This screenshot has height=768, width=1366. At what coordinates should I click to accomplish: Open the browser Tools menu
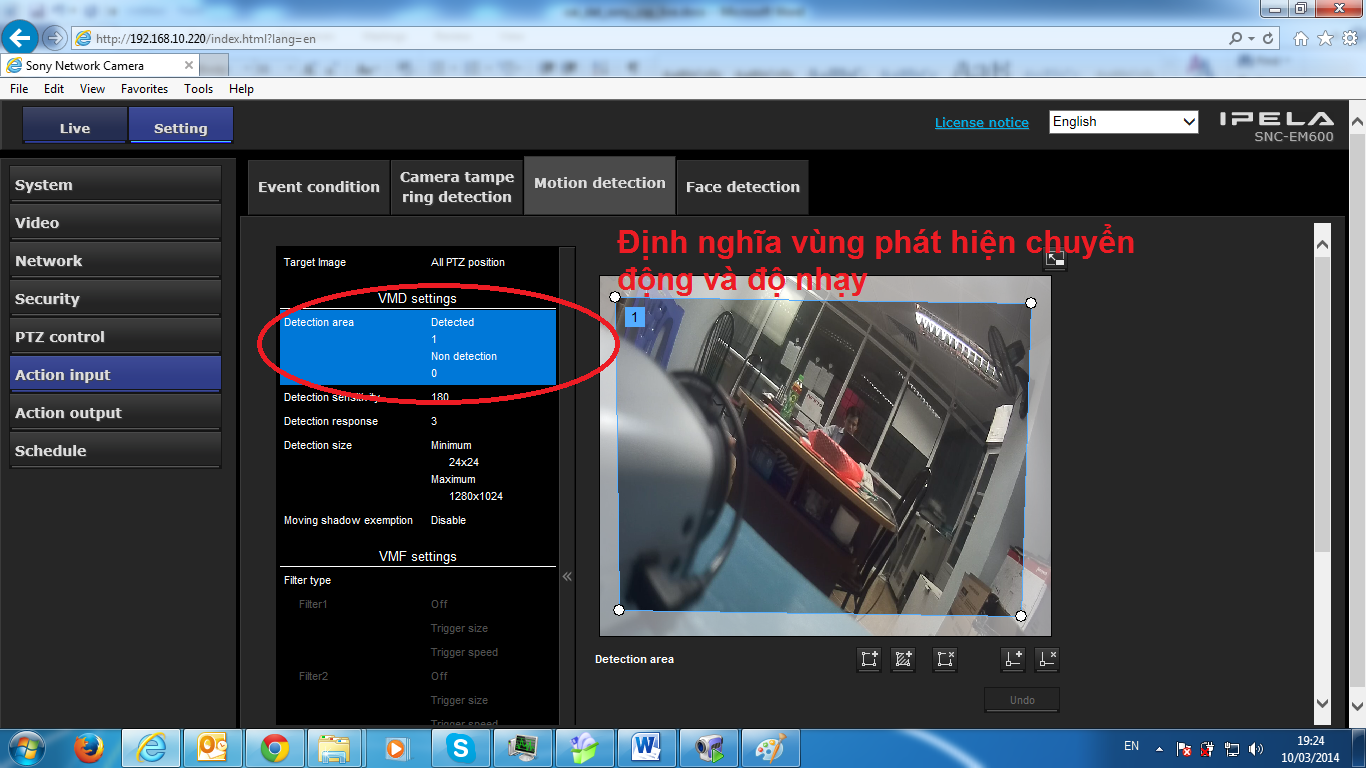point(198,89)
